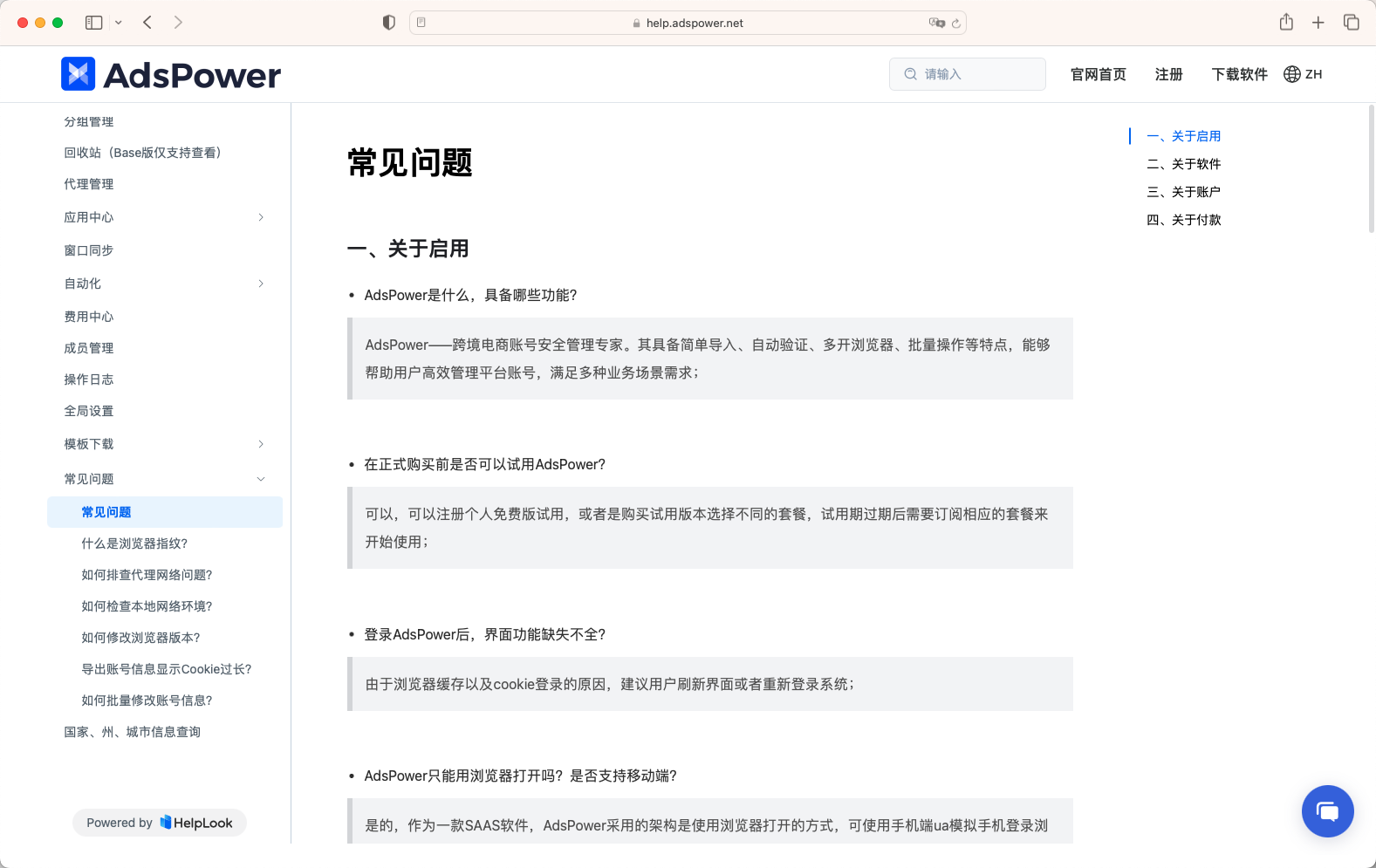The image size is (1376, 868).
Task: Click the AdsPower logo icon
Action: click(x=78, y=74)
